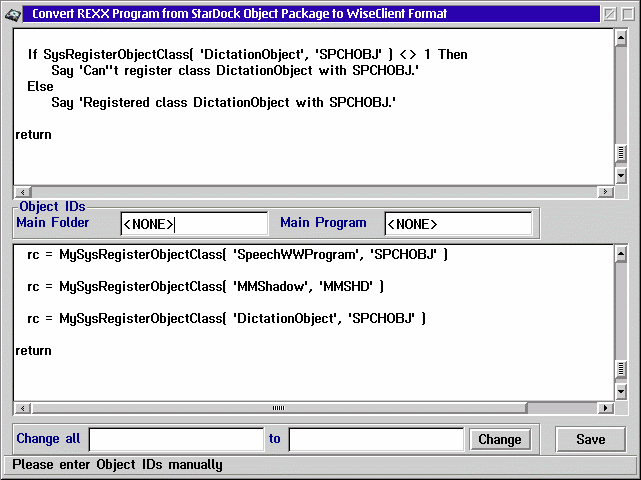Click right arrow of upper pane horizontal scrollbar
The width and height of the screenshot is (641, 480).
pyautogui.click(x=604, y=191)
